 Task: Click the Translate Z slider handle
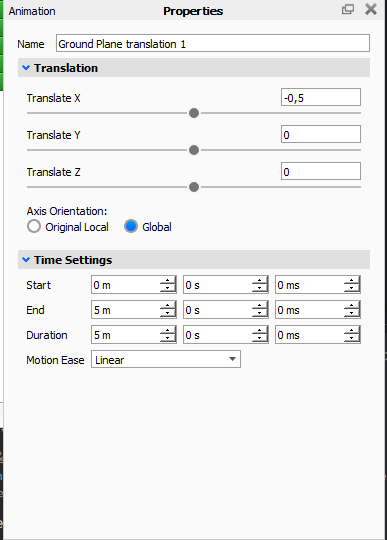point(194,187)
